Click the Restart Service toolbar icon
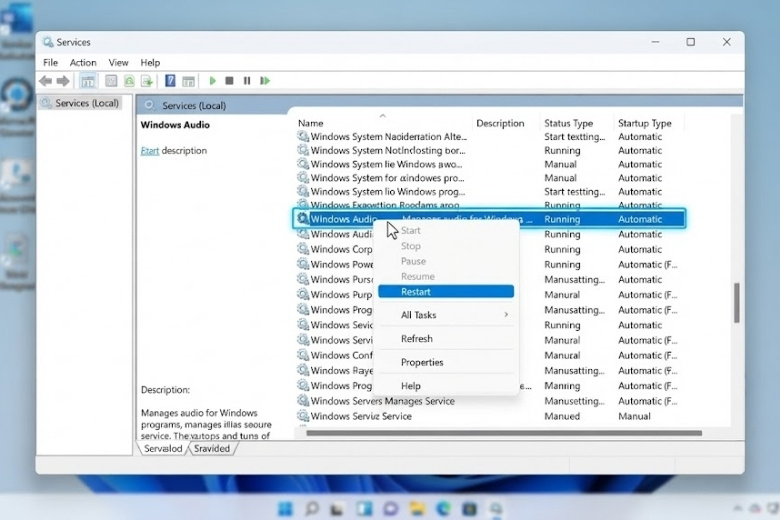780x520 pixels. pos(265,81)
